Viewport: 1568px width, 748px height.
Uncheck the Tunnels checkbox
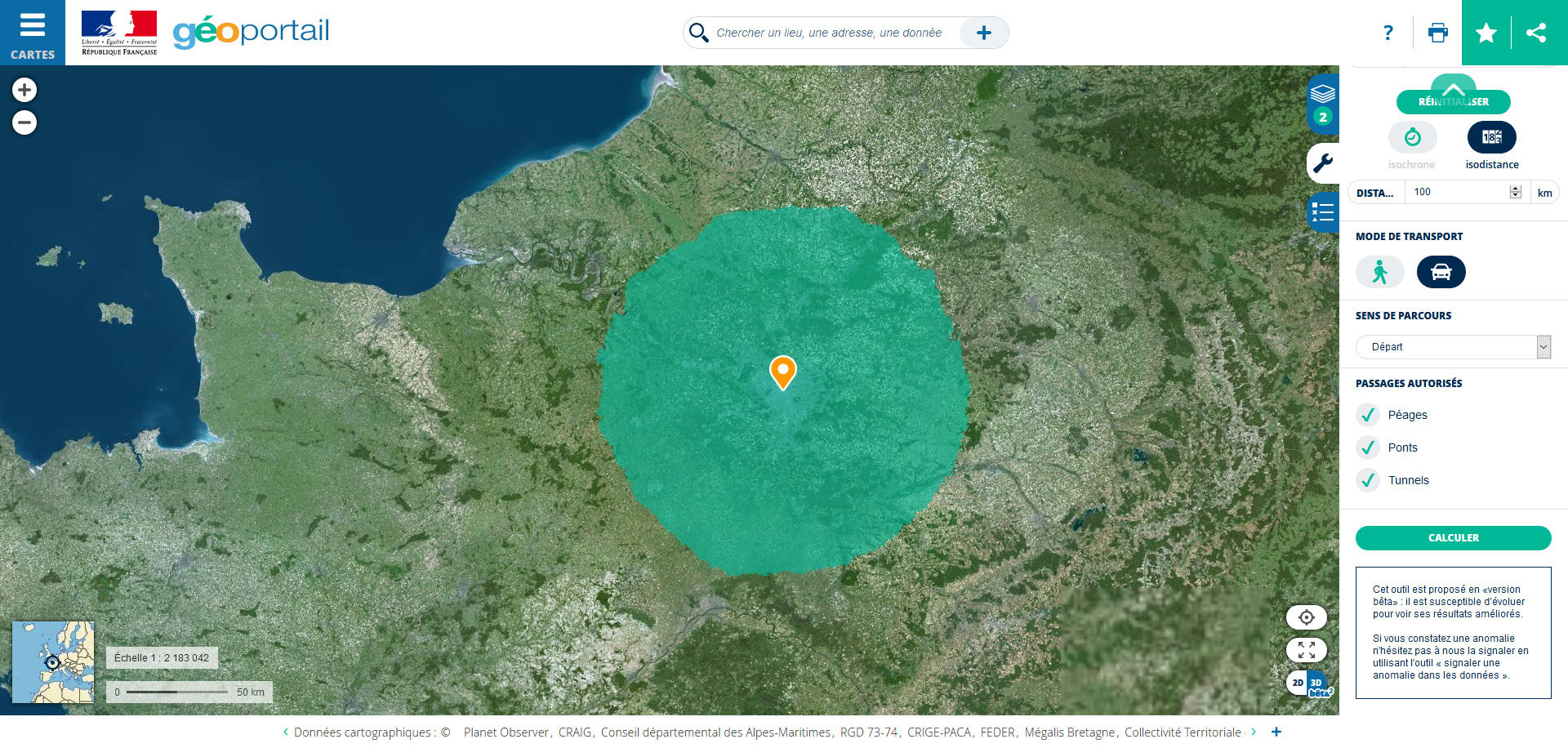coord(1369,480)
